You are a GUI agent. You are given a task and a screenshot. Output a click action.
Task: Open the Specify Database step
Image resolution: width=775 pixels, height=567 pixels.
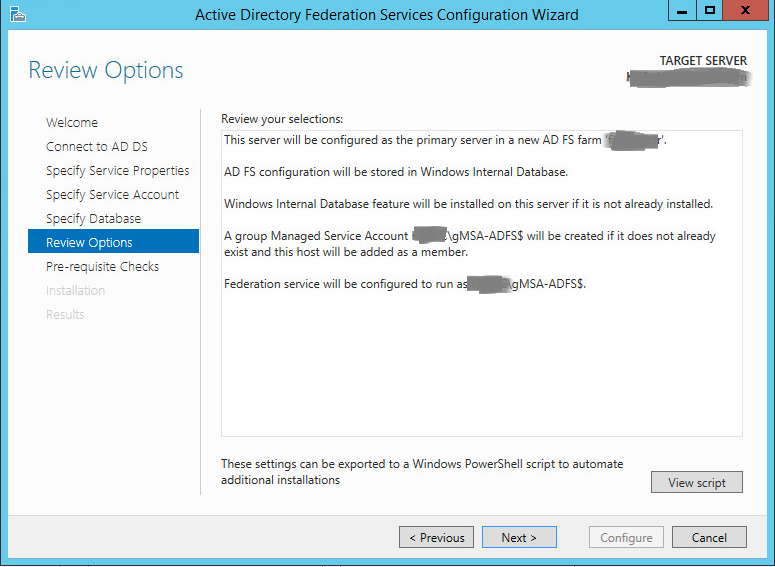[x=93, y=218]
